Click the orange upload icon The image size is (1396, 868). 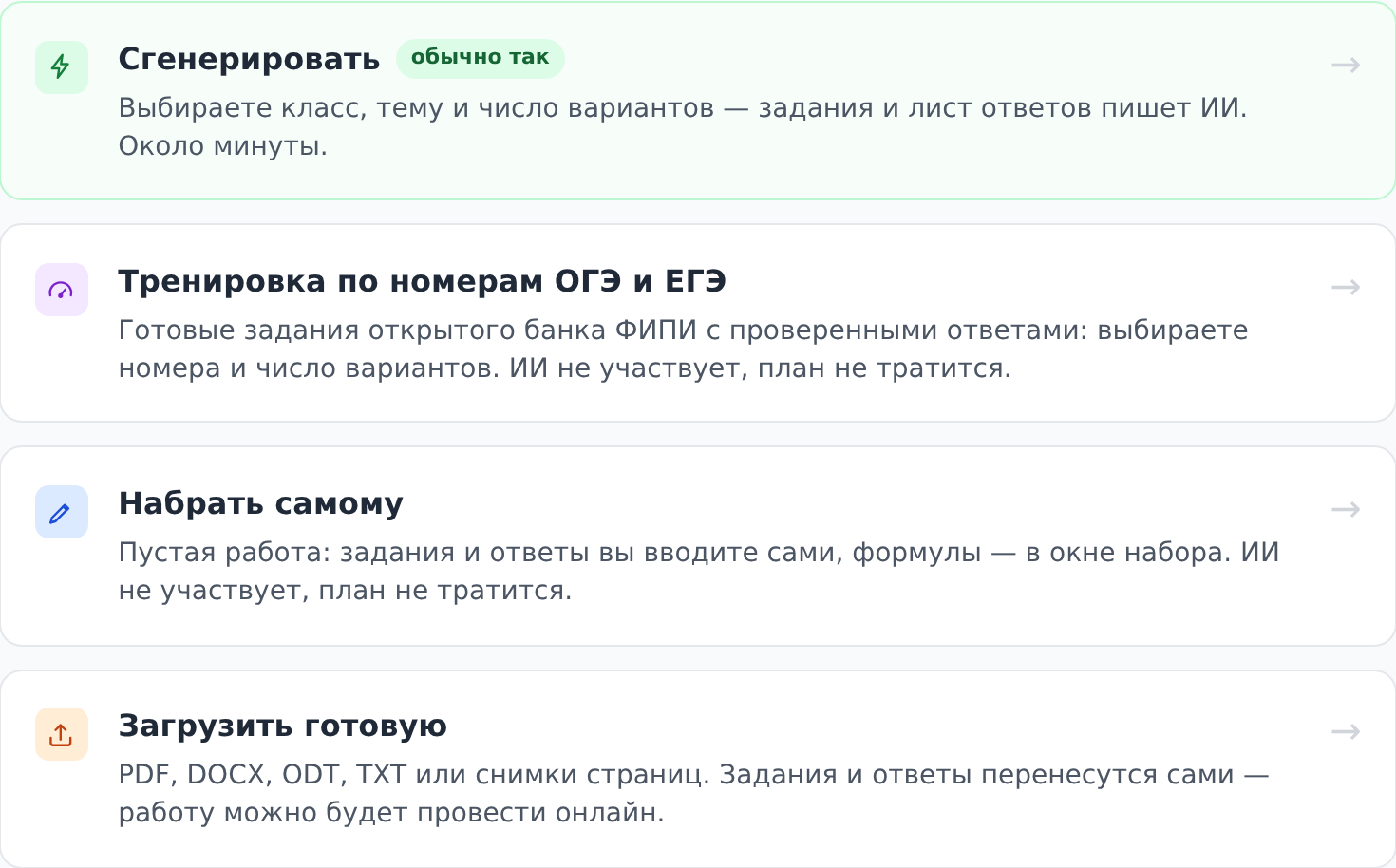pyautogui.click(x=61, y=734)
